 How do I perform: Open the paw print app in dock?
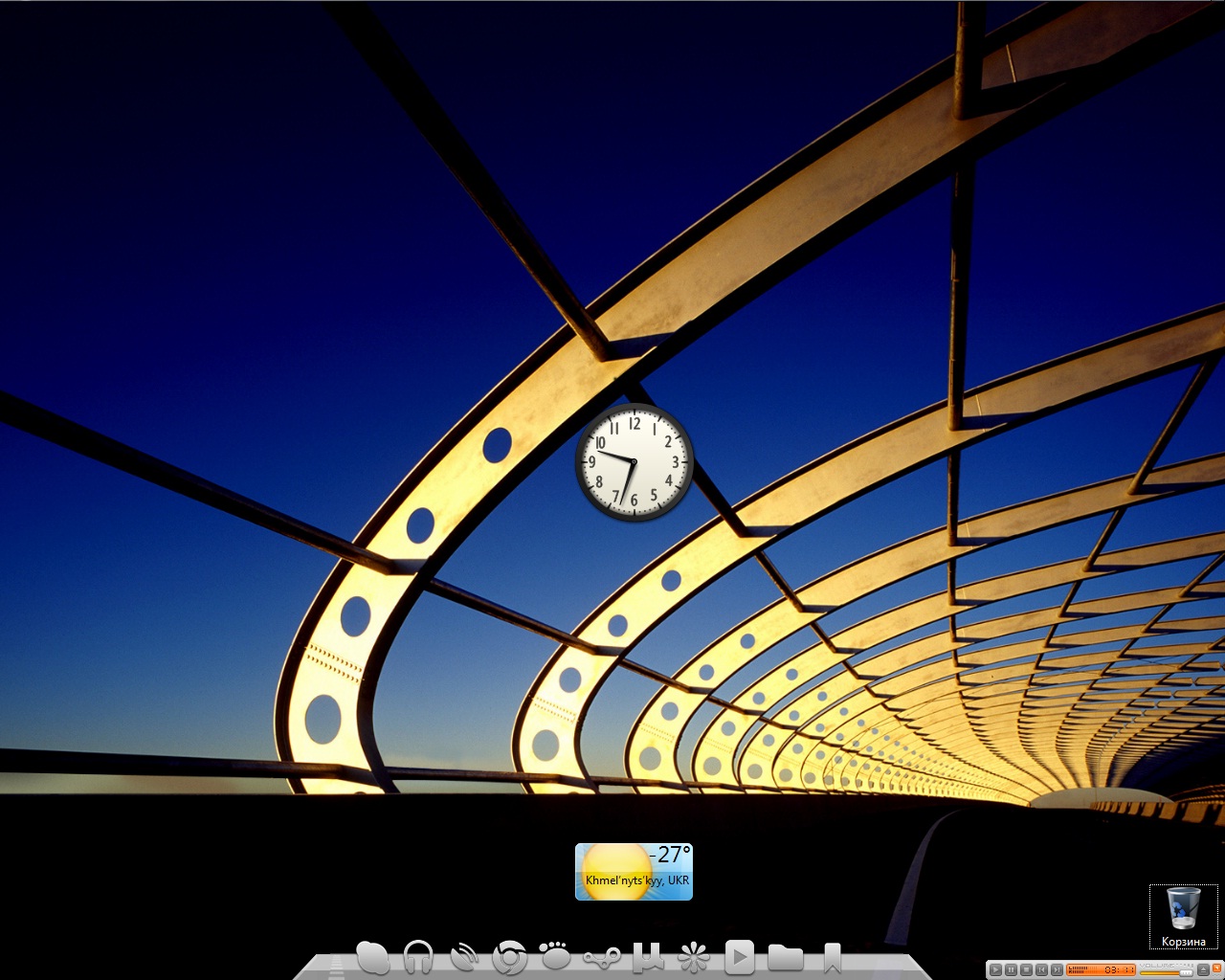(555, 956)
